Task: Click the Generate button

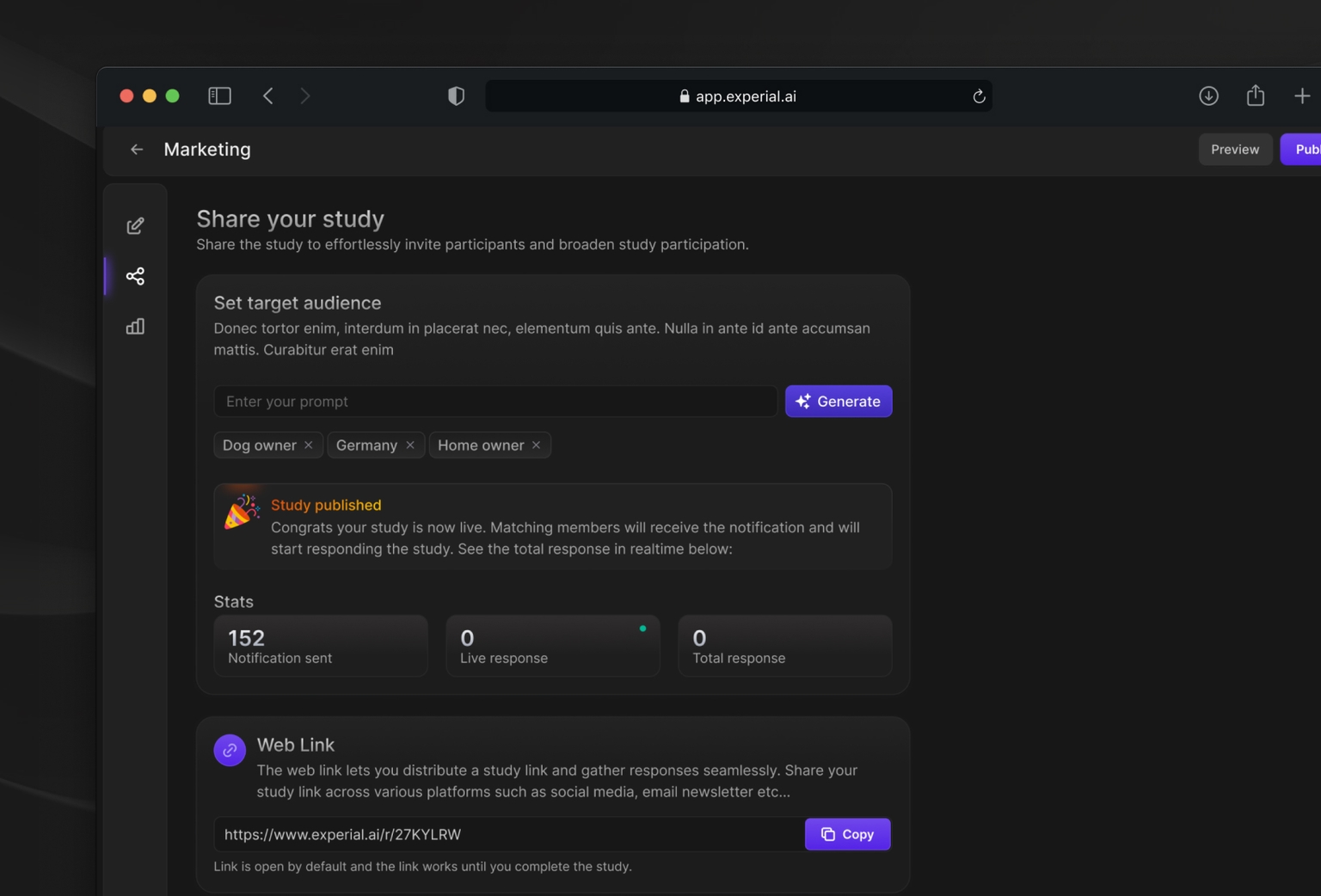Action: (839, 401)
